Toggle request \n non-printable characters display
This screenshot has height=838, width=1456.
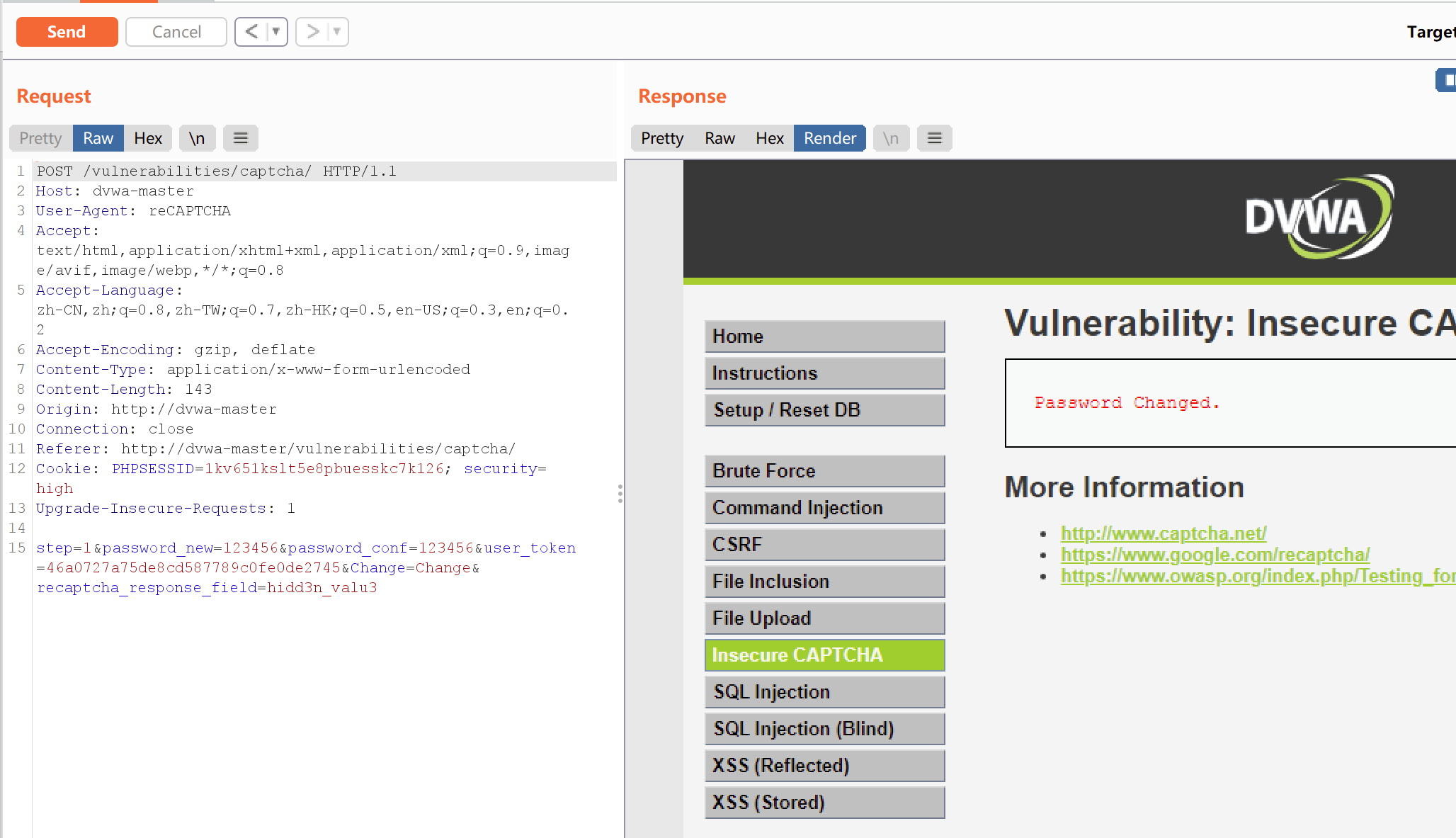click(x=197, y=138)
